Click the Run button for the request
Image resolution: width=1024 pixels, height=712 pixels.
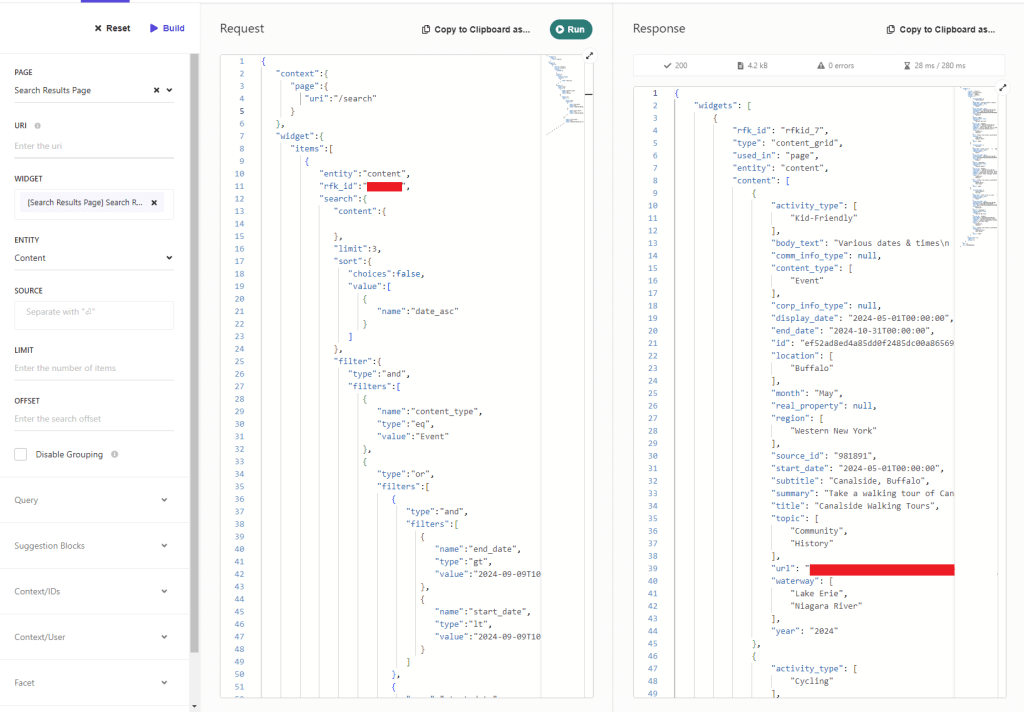point(570,30)
